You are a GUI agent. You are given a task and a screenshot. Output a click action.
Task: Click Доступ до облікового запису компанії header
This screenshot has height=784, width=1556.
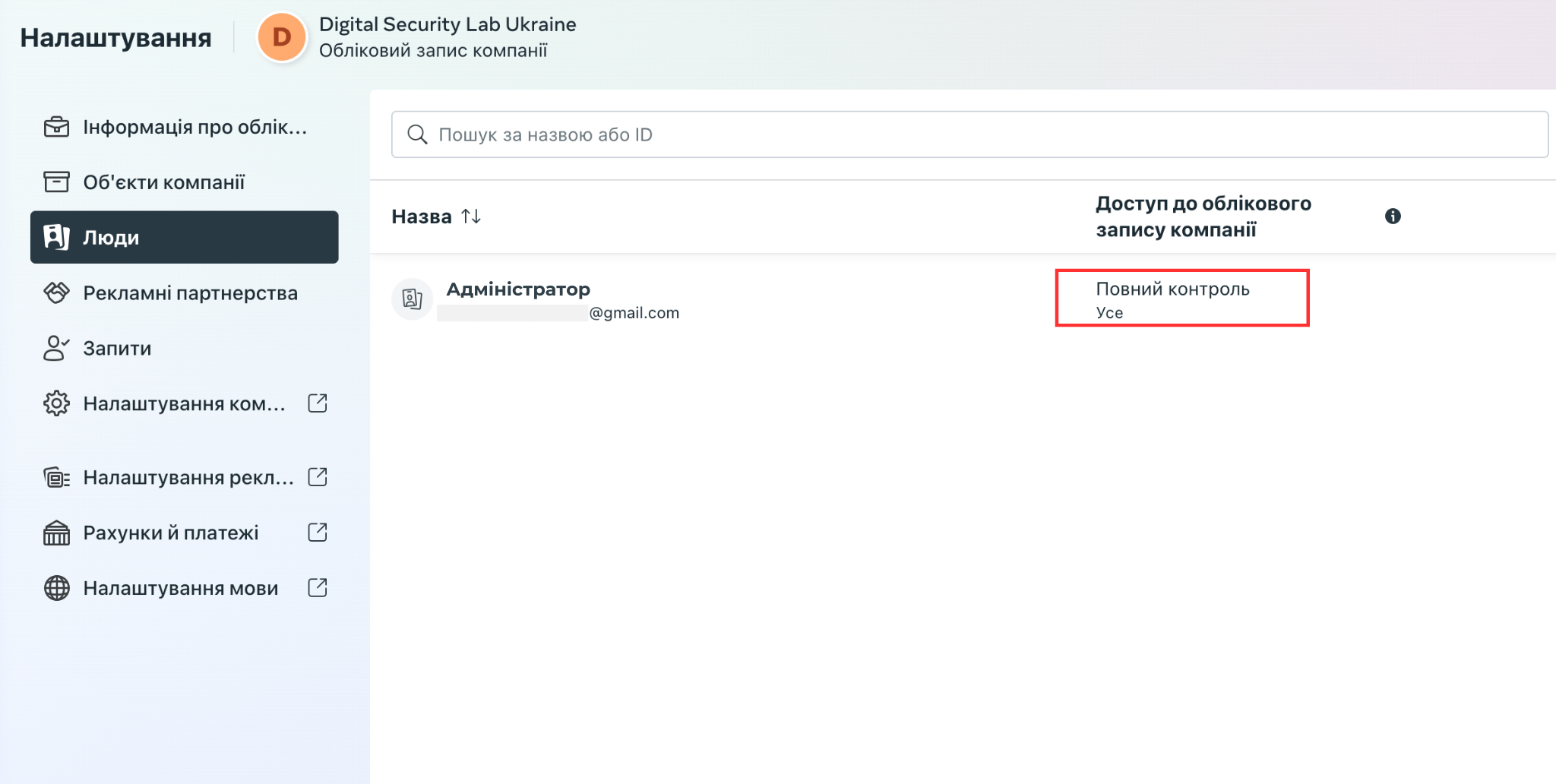1203,217
